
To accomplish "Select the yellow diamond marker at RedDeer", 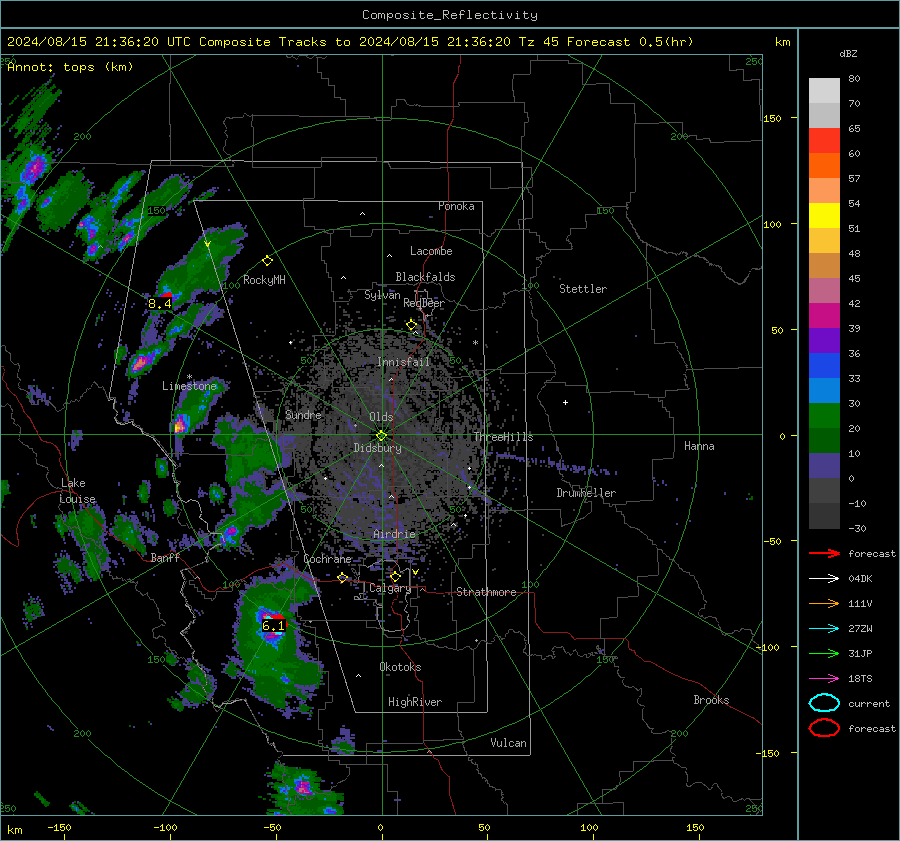I will 411,325.
